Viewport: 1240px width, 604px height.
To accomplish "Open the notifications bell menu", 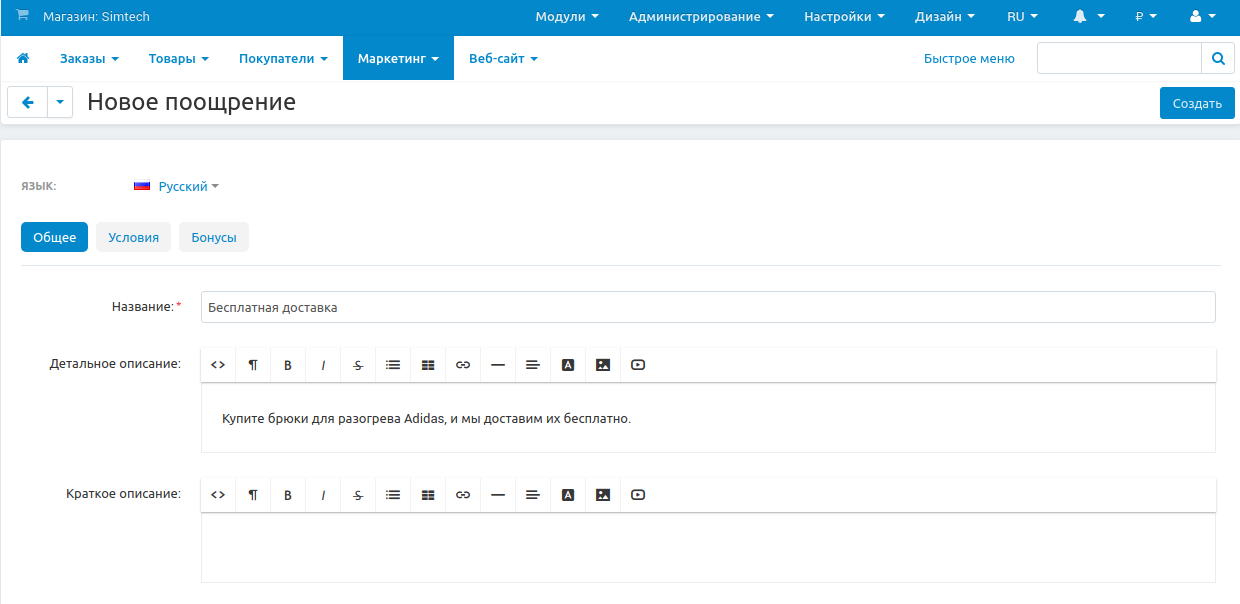I will point(1088,17).
